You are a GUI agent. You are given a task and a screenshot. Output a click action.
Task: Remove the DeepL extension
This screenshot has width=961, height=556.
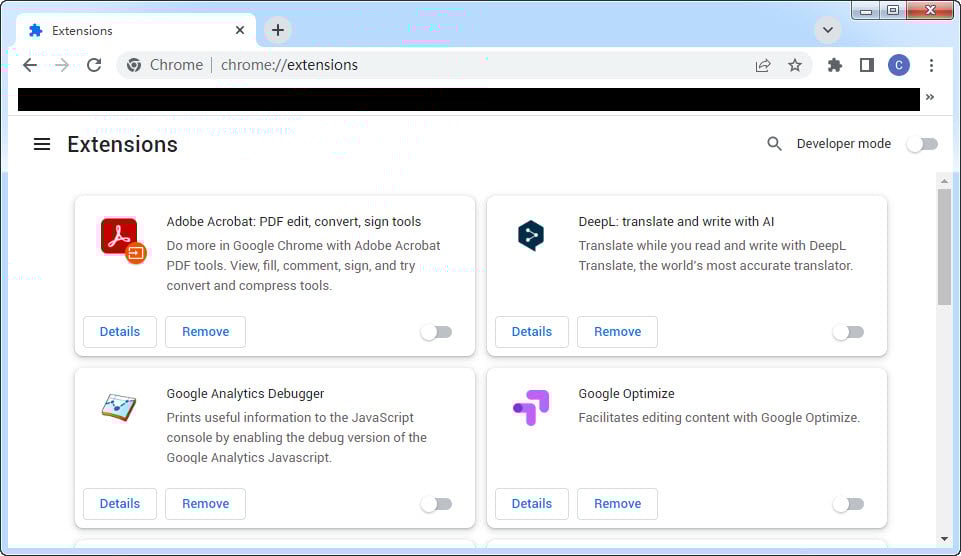[617, 332]
